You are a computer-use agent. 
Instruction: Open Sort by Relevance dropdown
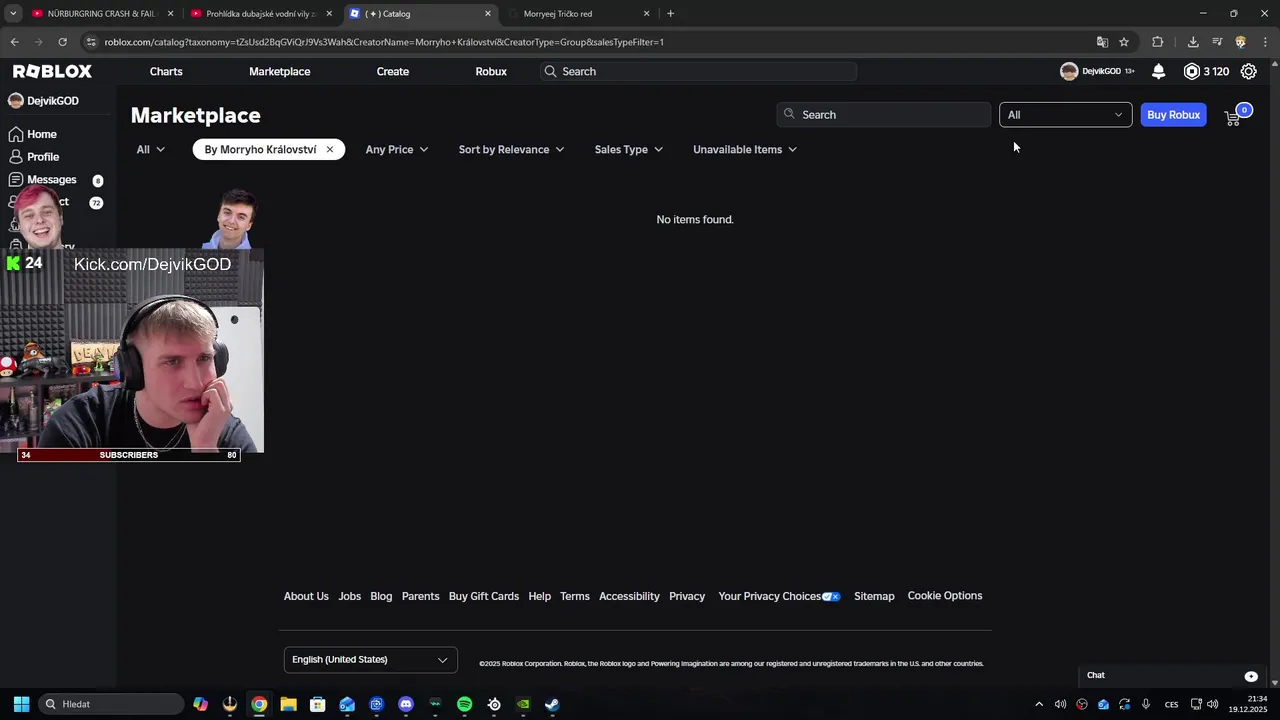point(511,149)
